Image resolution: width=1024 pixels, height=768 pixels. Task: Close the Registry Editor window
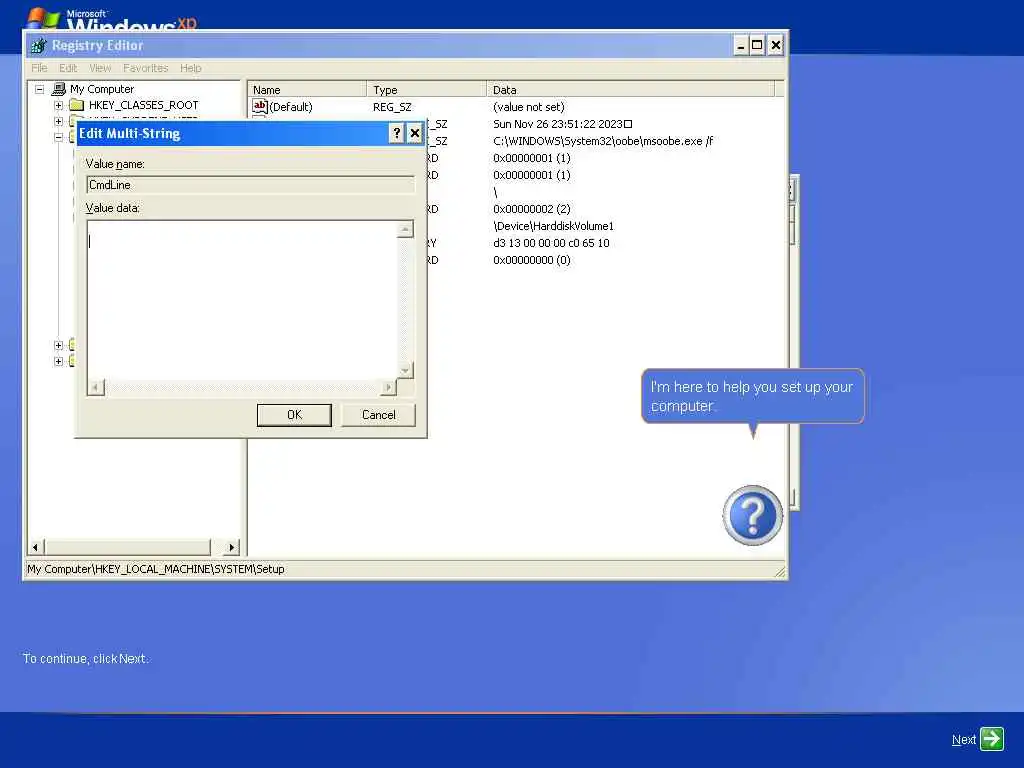[775, 45]
